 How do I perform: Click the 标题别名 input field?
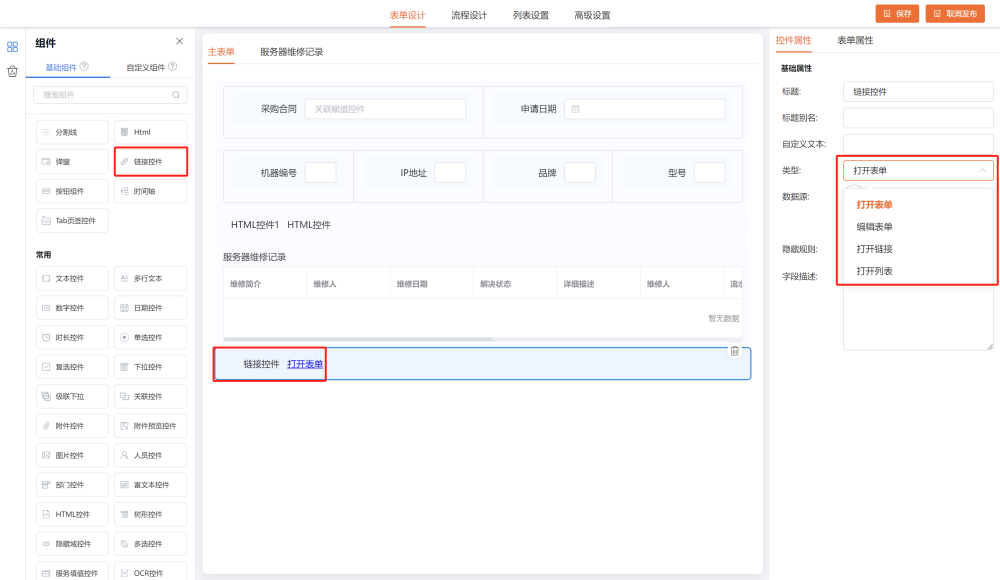tap(918, 118)
